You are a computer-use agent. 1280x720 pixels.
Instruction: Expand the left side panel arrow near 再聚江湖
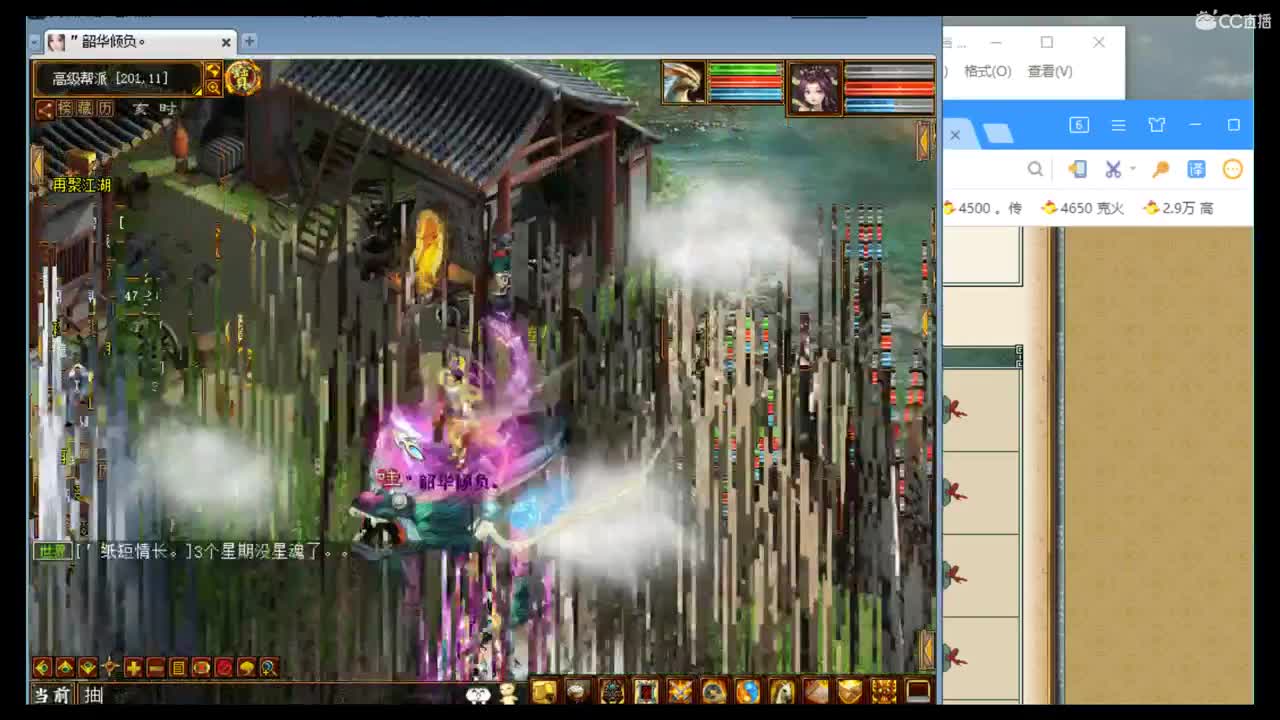tap(37, 165)
